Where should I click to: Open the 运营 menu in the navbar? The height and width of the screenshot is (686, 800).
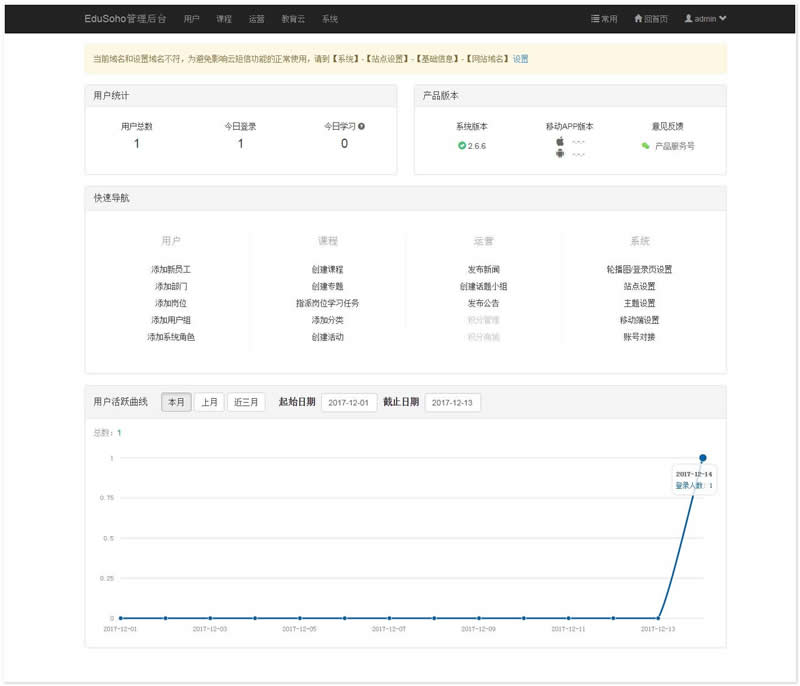(257, 19)
